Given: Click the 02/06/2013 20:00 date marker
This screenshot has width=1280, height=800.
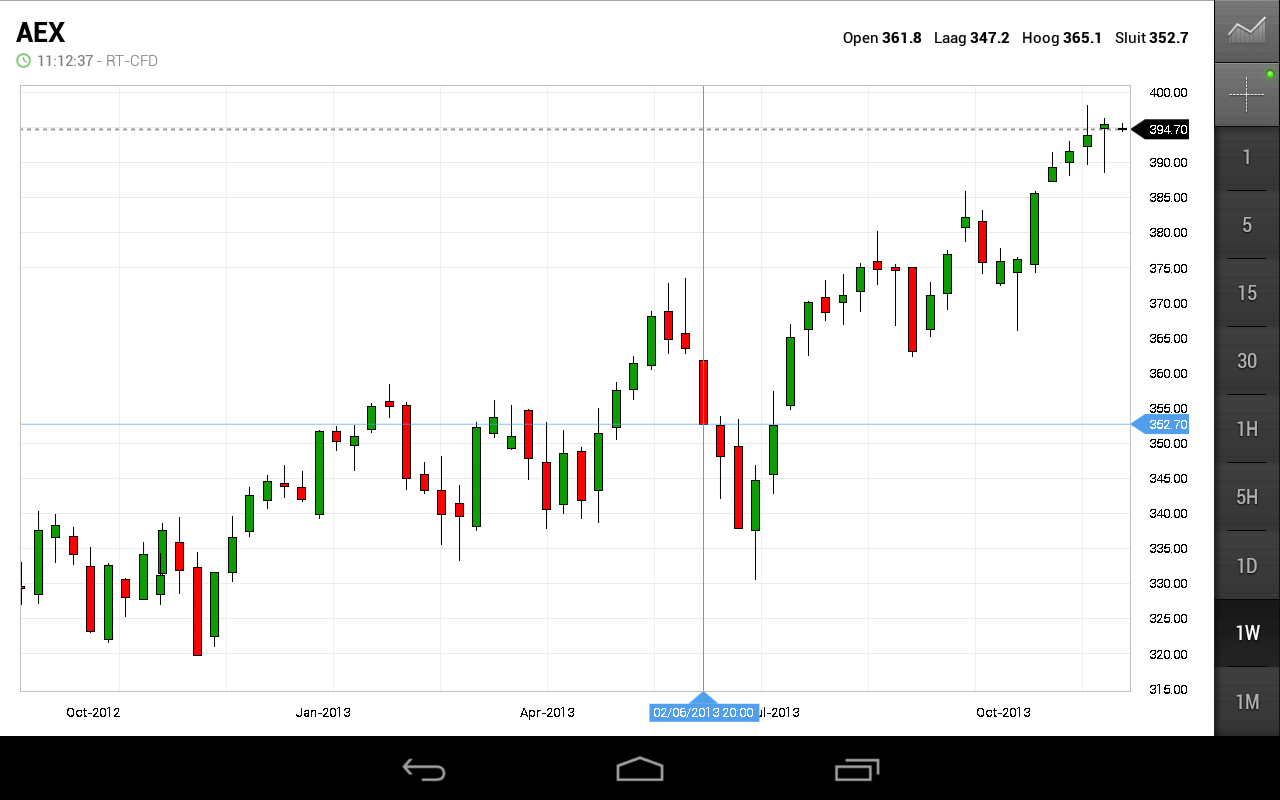Looking at the screenshot, I should [703, 713].
